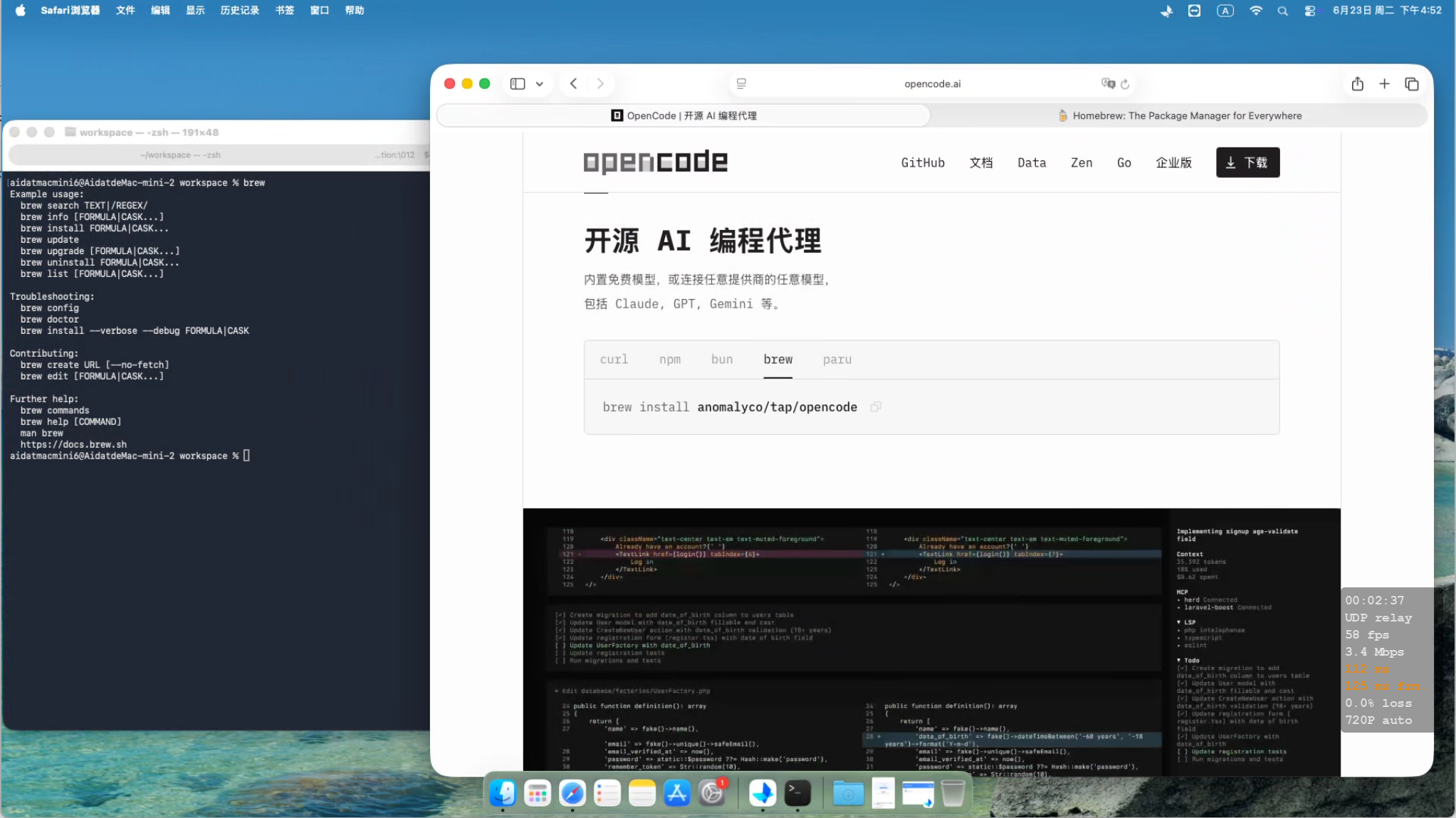Open the Go nav link
This screenshot has height=818, width=1456.
point(1124,162)
